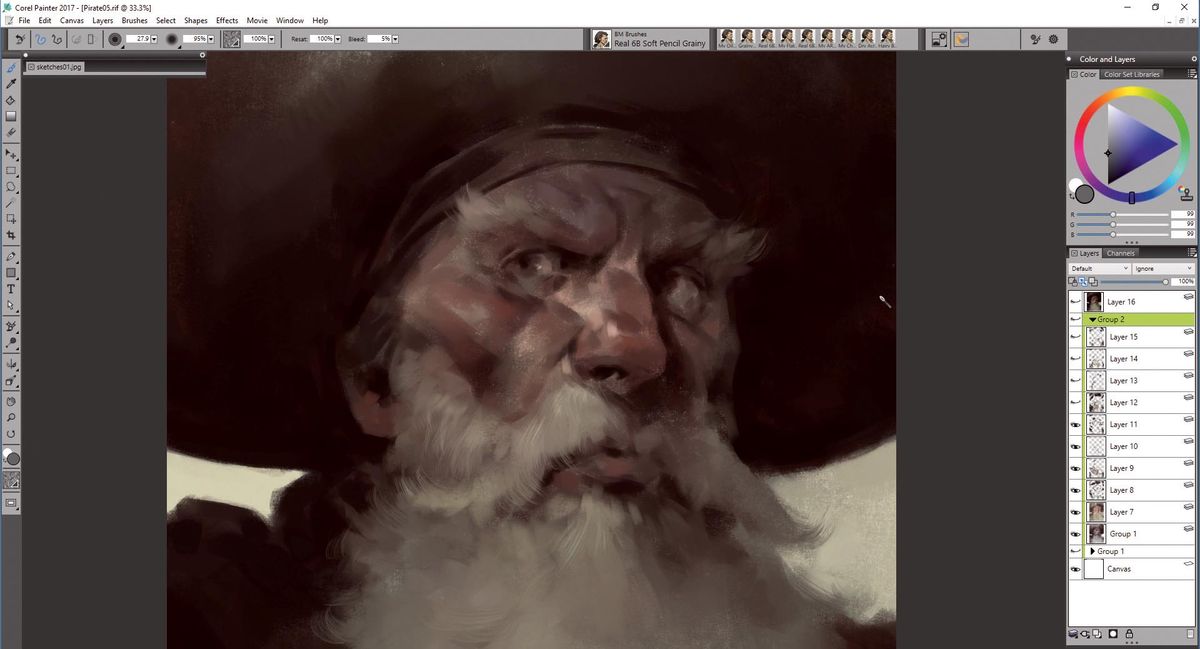Expand the Group 1 layer group
The width and height of the screenshot is (1200, 649).
click(1092, 551)
